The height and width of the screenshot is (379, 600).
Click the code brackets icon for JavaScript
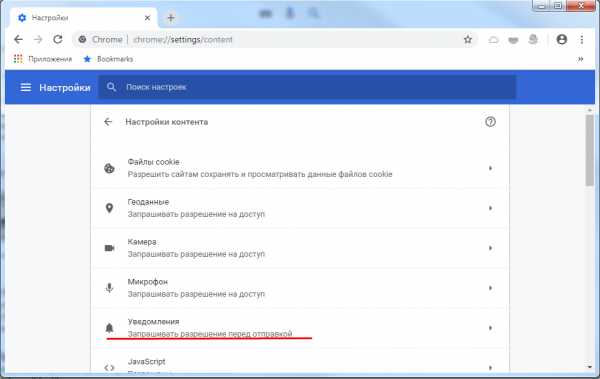pos(109,368)
